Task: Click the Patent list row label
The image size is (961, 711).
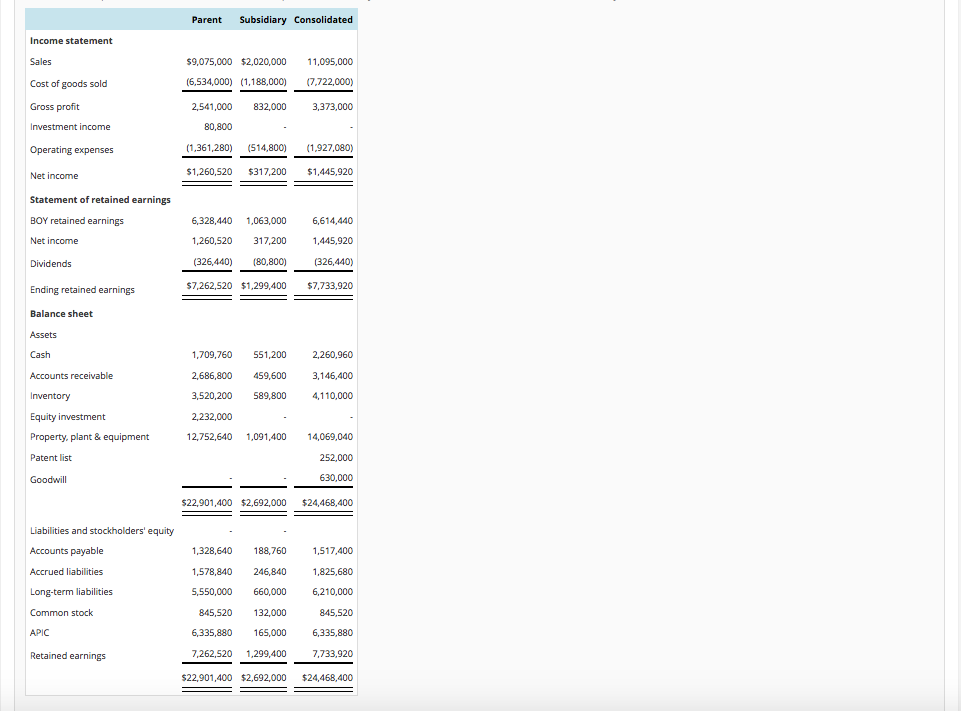Action: click(49, 457)
